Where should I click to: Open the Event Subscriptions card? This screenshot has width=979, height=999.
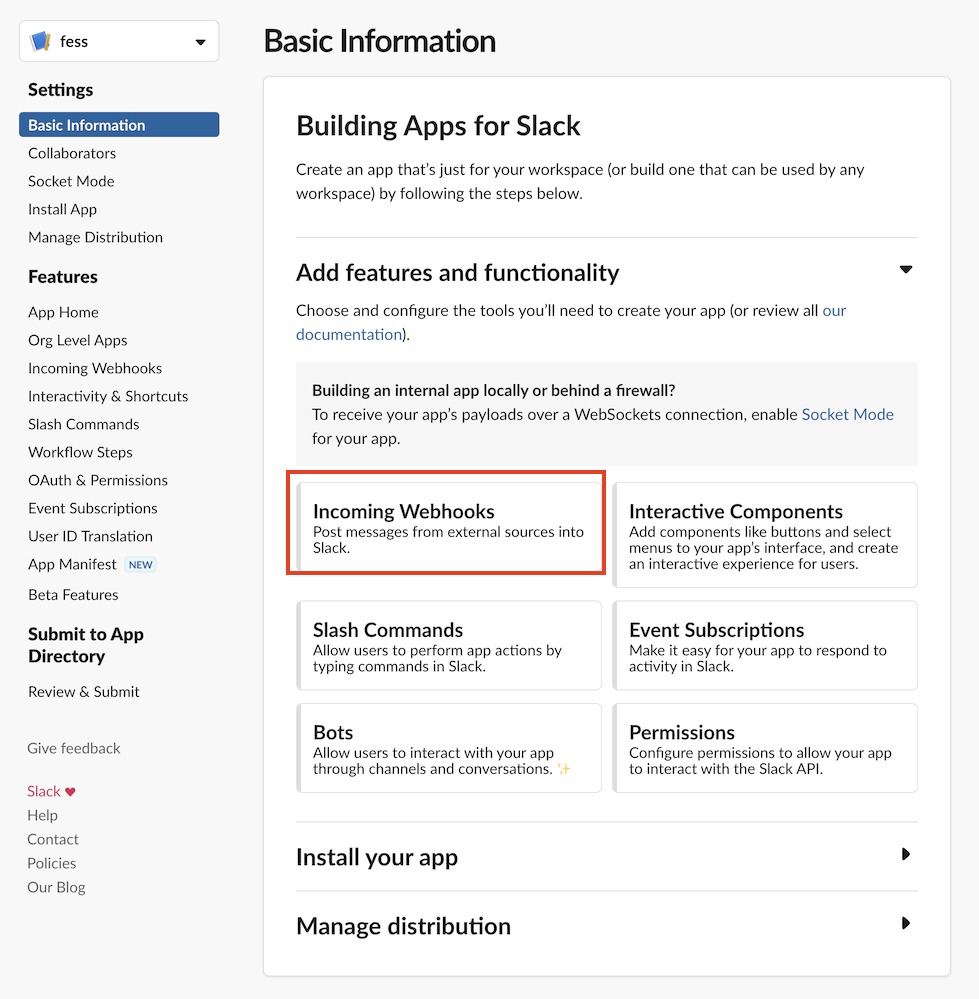coord(765,645)
